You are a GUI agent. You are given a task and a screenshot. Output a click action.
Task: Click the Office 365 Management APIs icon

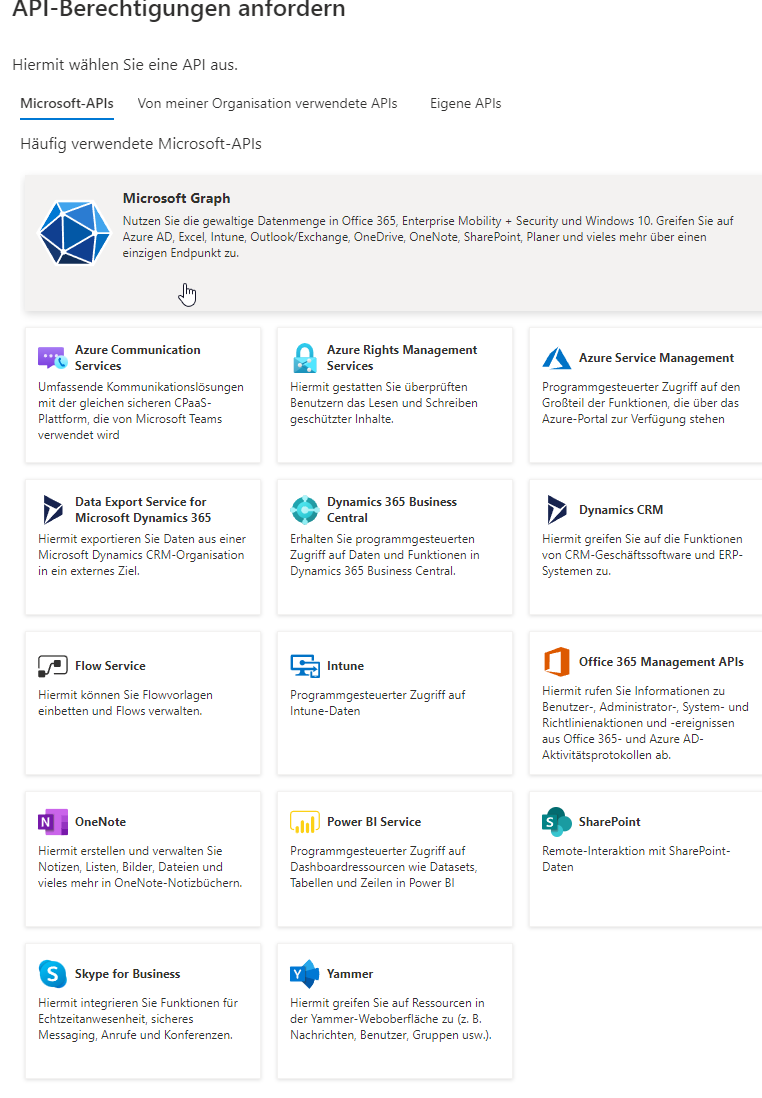tap(557, 662)
